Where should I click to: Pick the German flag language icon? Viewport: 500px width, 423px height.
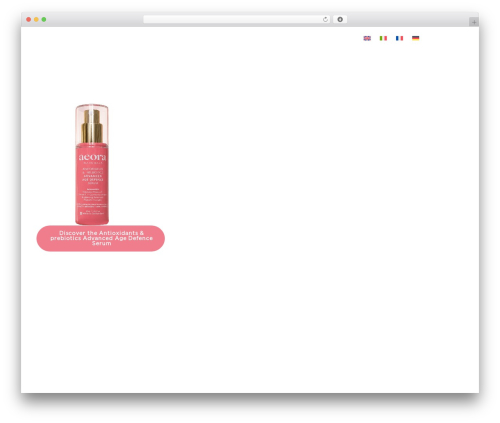[x=415, y=38]
